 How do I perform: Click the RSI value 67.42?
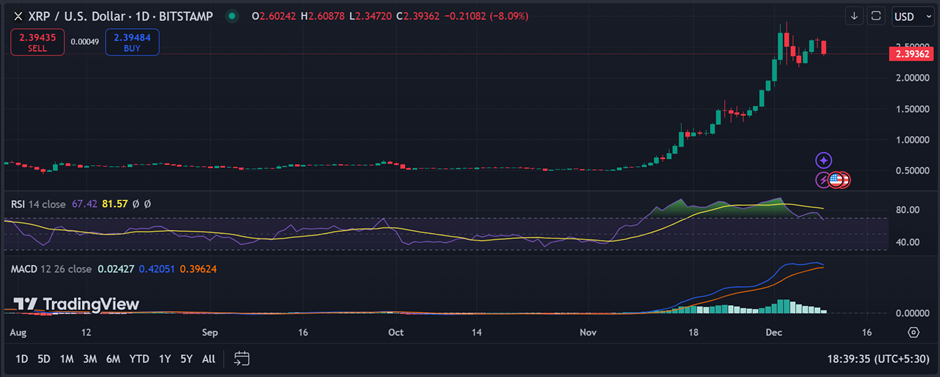pos(84,204)
